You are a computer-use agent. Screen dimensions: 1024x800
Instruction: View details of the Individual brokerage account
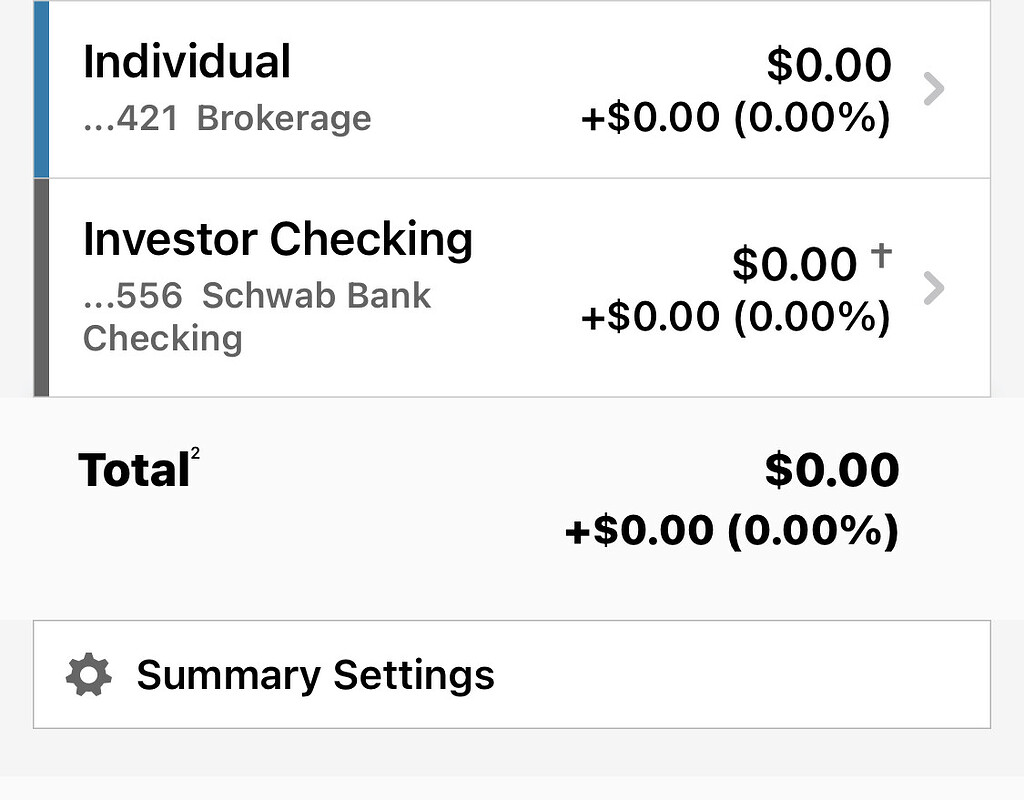[500, 88]
